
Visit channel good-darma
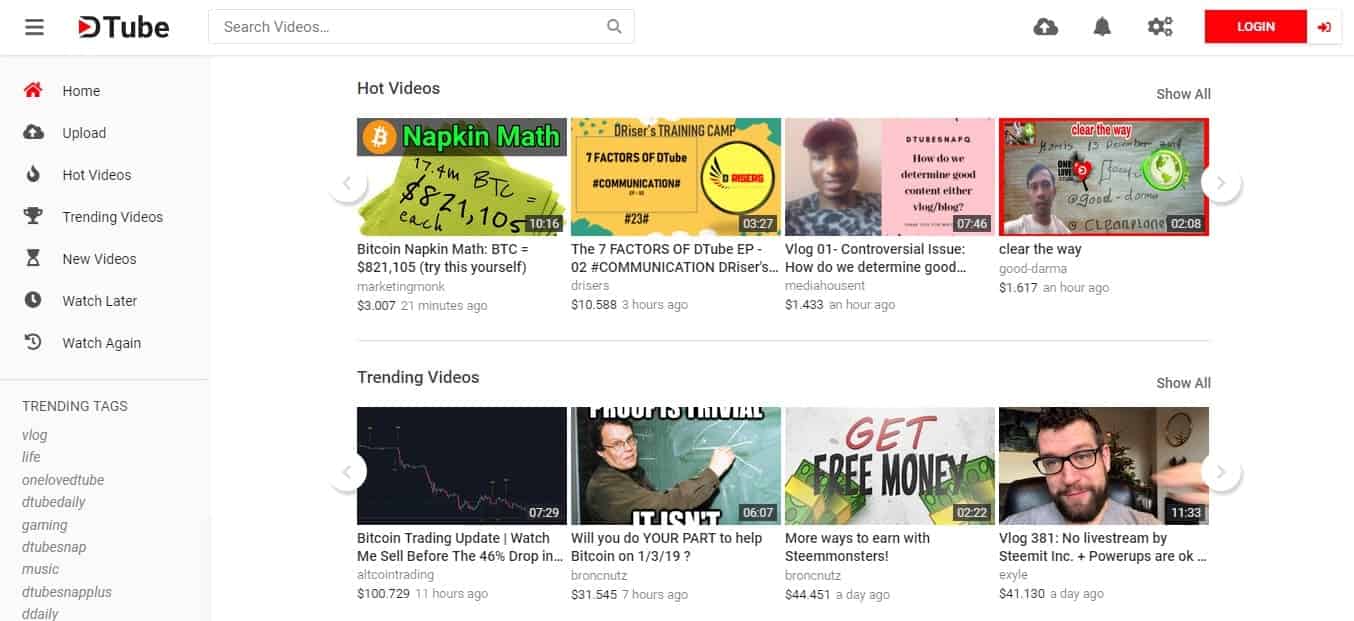pos(1033,268)
